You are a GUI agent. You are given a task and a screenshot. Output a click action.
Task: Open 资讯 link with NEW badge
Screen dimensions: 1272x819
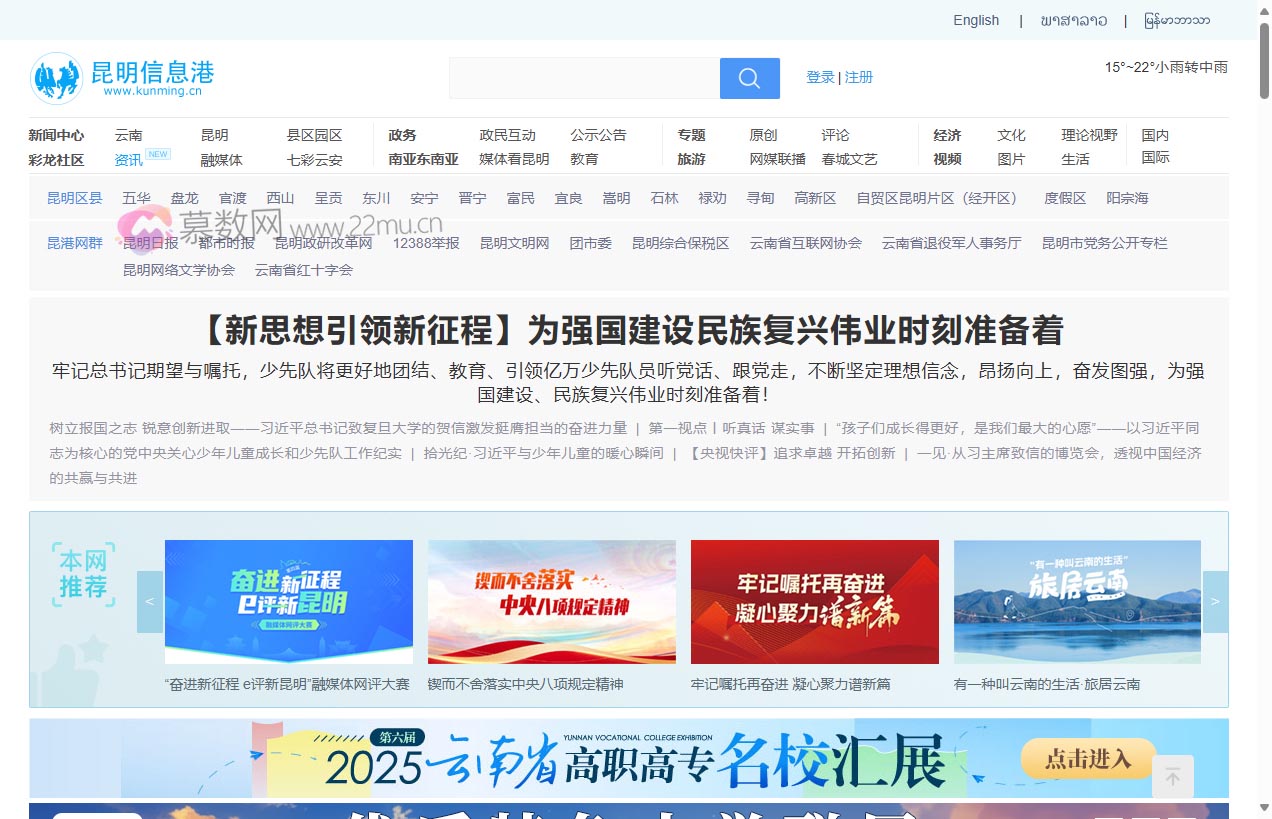tap(129, 160)
